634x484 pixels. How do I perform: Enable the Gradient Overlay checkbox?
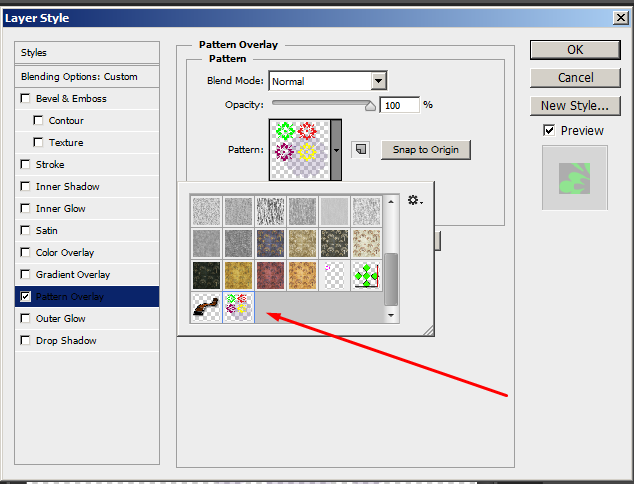click(25, 274)
